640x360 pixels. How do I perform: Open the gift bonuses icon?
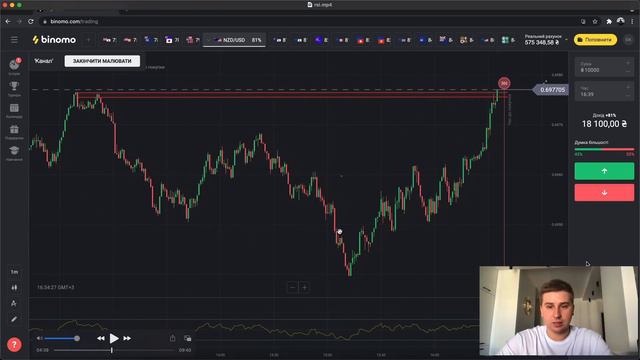14,129
